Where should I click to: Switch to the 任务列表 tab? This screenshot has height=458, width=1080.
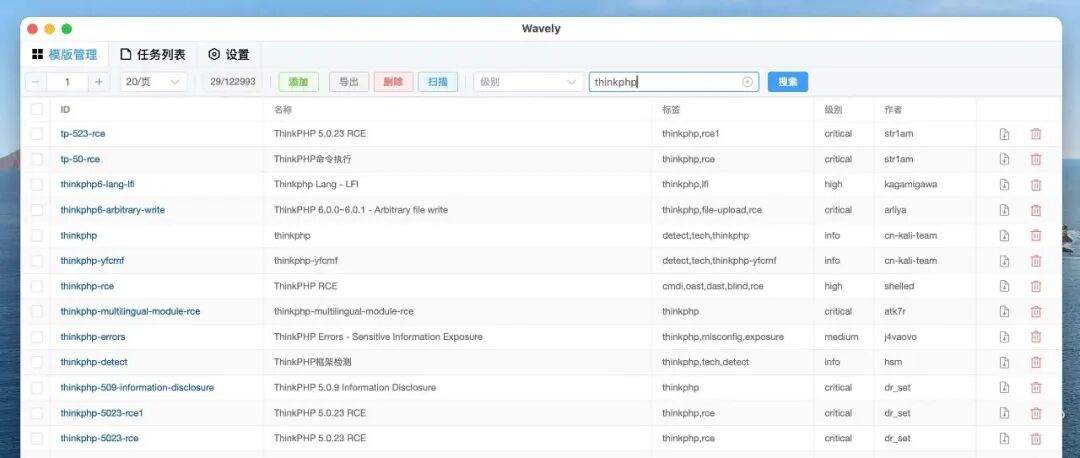pos(153,54)
